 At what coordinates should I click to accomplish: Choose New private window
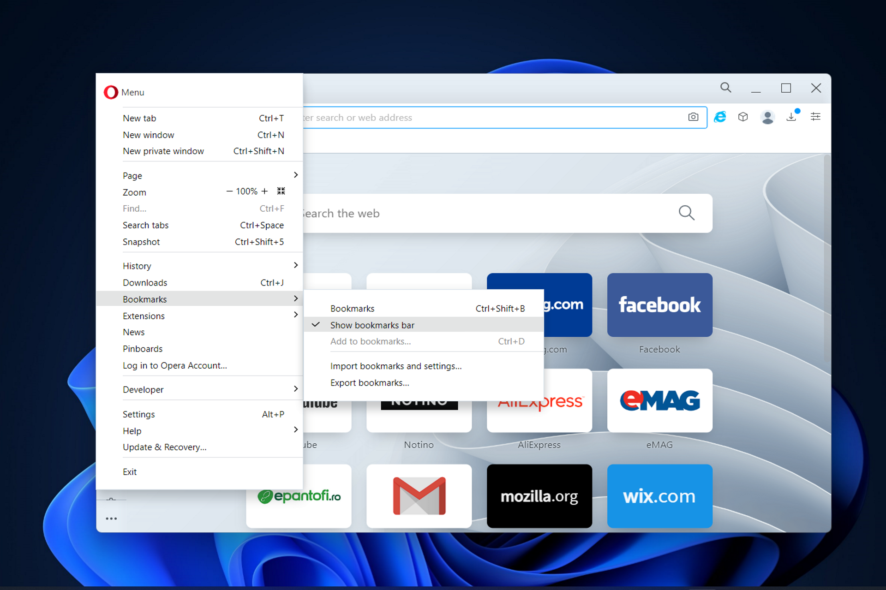pyautogui.click(x=199, y=151)
